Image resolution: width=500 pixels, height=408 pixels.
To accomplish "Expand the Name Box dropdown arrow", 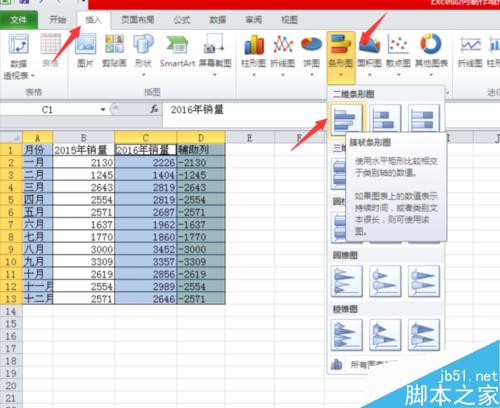I will click(103, 109).
